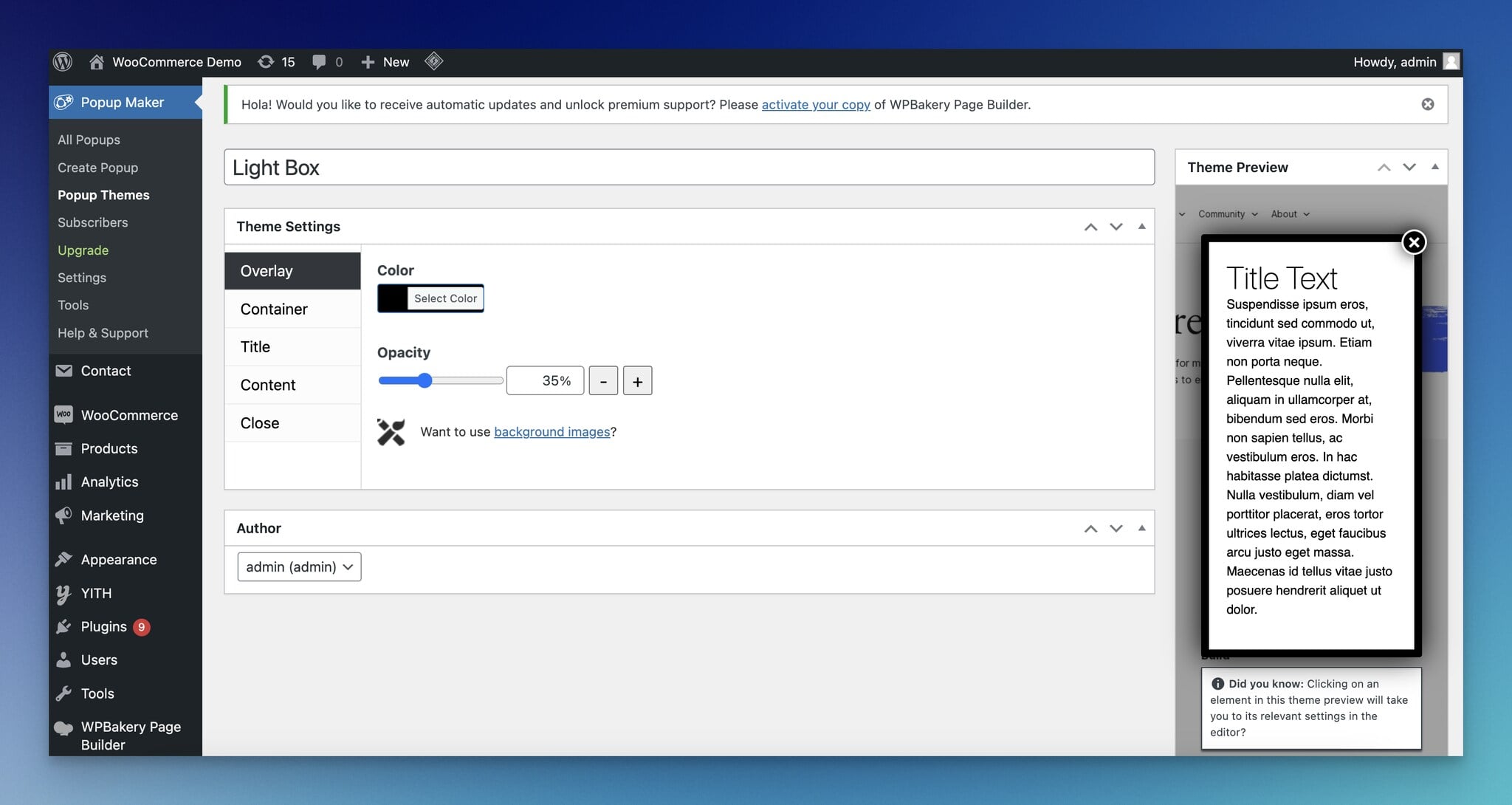Click the Light Box title field
1512x805 pixels.
[x=689, y=168]
